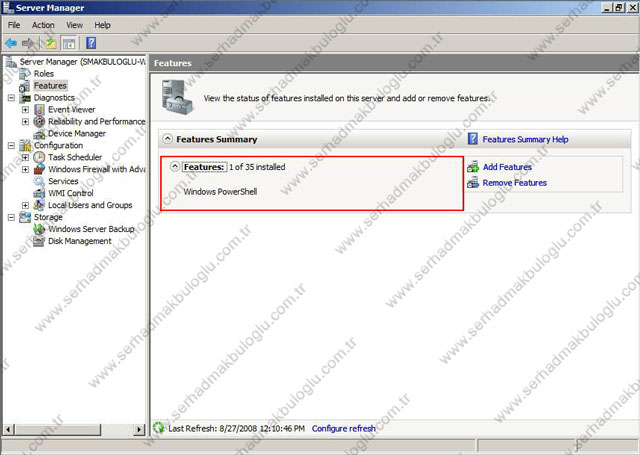Click the Remove Features icon

473,183
